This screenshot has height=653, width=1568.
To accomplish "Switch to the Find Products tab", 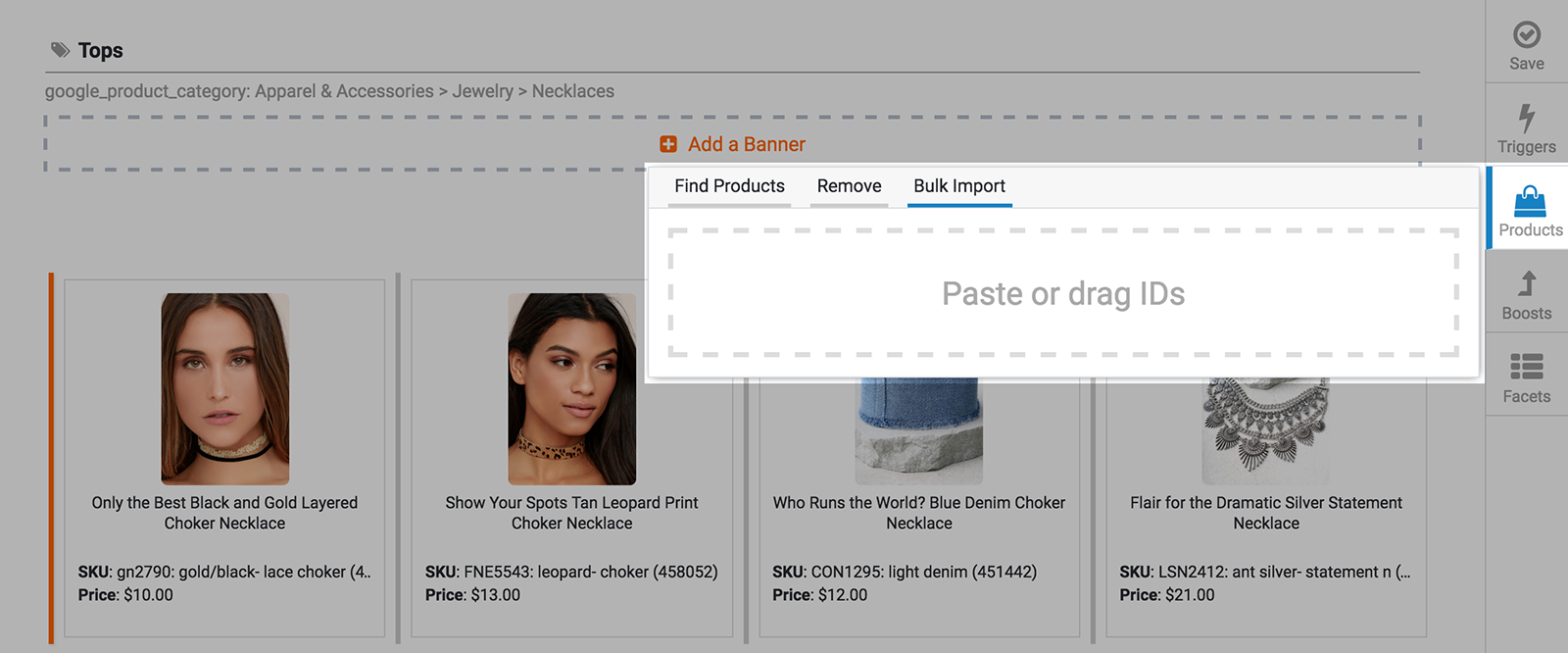I will (729, 186).
